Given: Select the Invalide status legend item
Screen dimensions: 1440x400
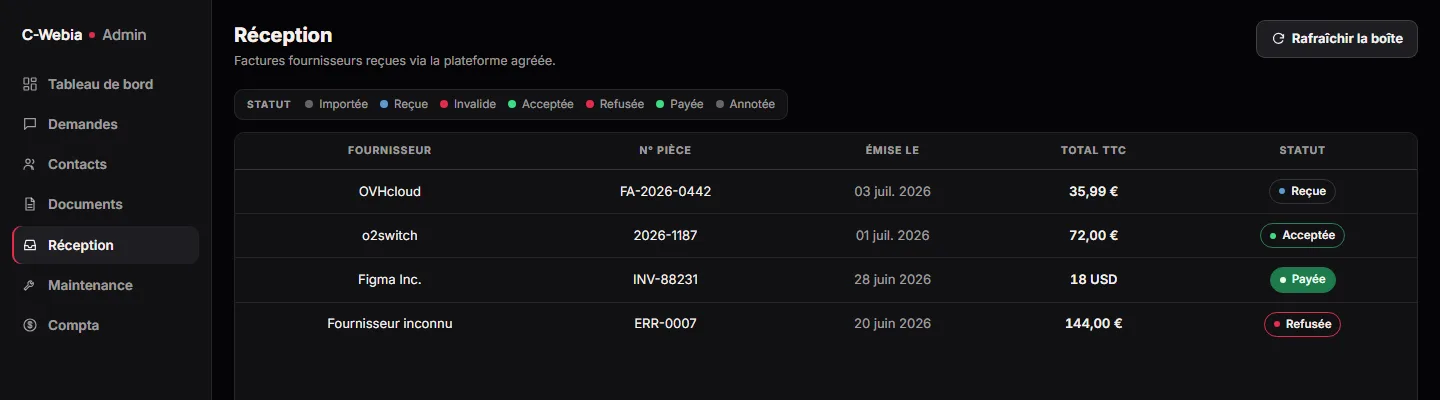Looking at the screenshot, I should click(467, 104).
